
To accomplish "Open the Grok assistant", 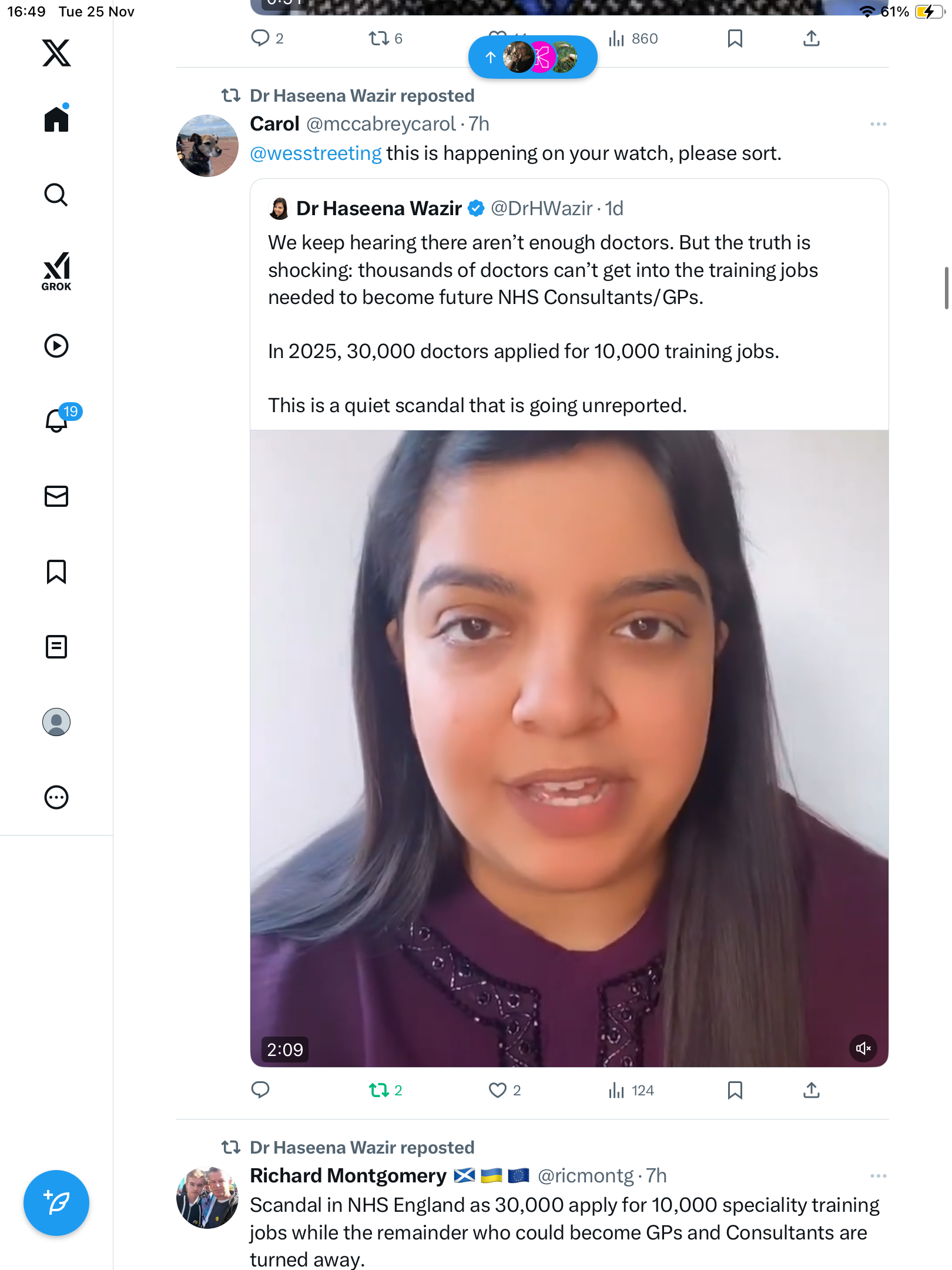I will coord(56,271).
